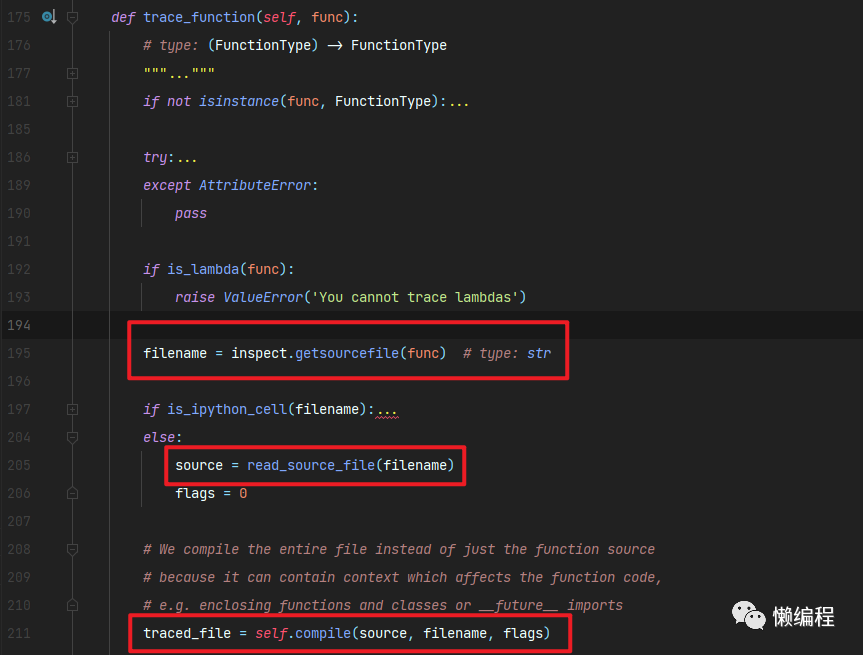Click AttributeError on line 189
Viewport: 863px width, 655px height.
[x=255, y=185]
